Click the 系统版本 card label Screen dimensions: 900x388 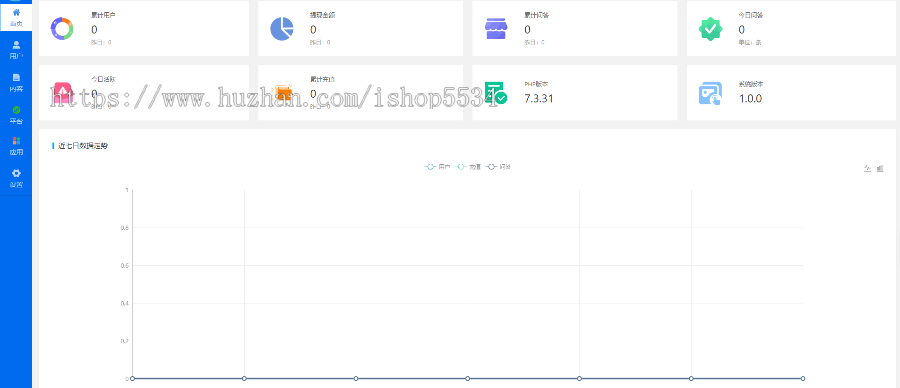coord(751,84)
